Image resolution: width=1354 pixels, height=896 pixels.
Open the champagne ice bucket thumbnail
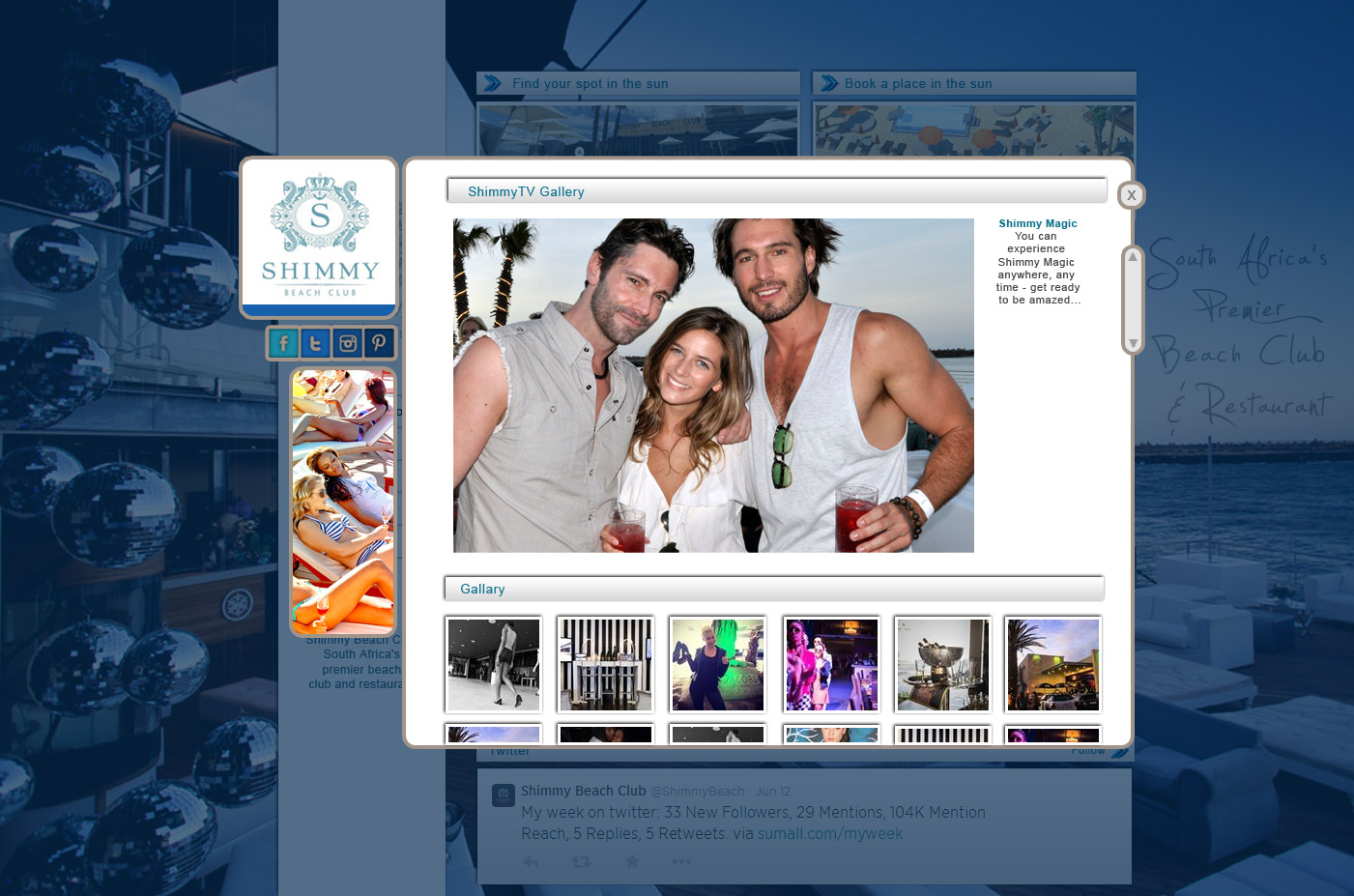point(942,665)
